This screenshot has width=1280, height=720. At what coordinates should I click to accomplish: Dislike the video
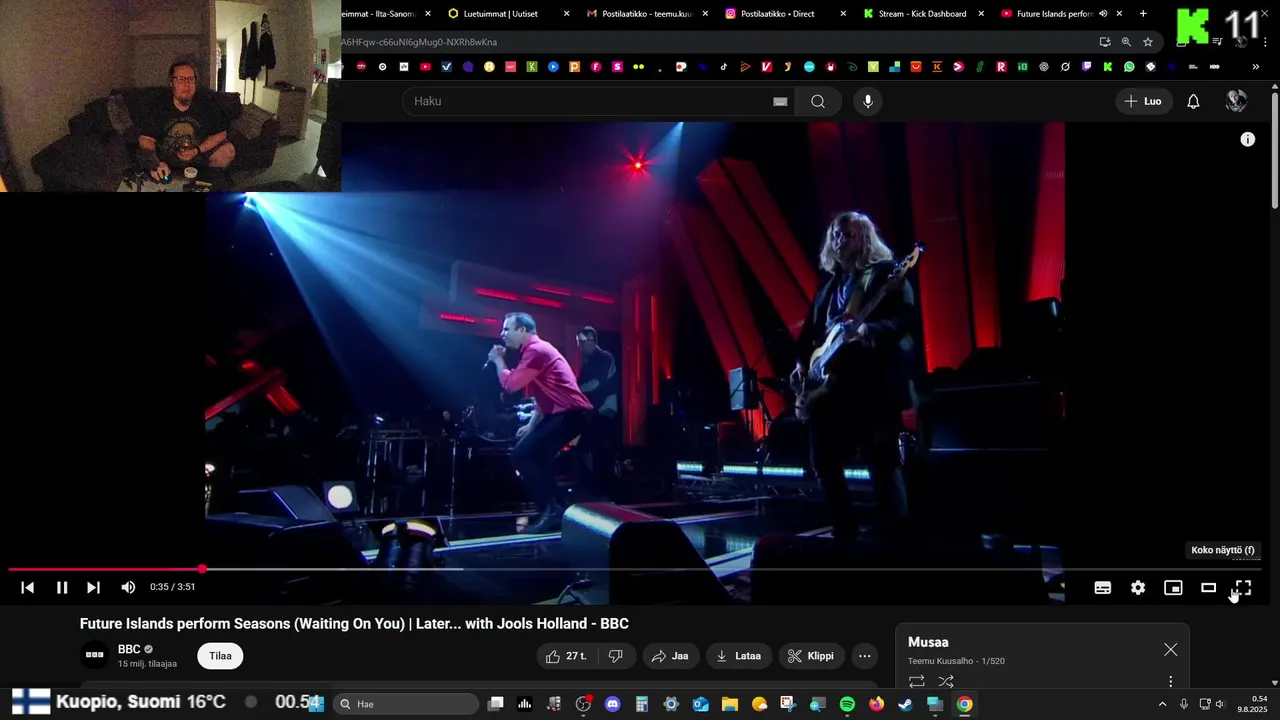coord(616,656)
